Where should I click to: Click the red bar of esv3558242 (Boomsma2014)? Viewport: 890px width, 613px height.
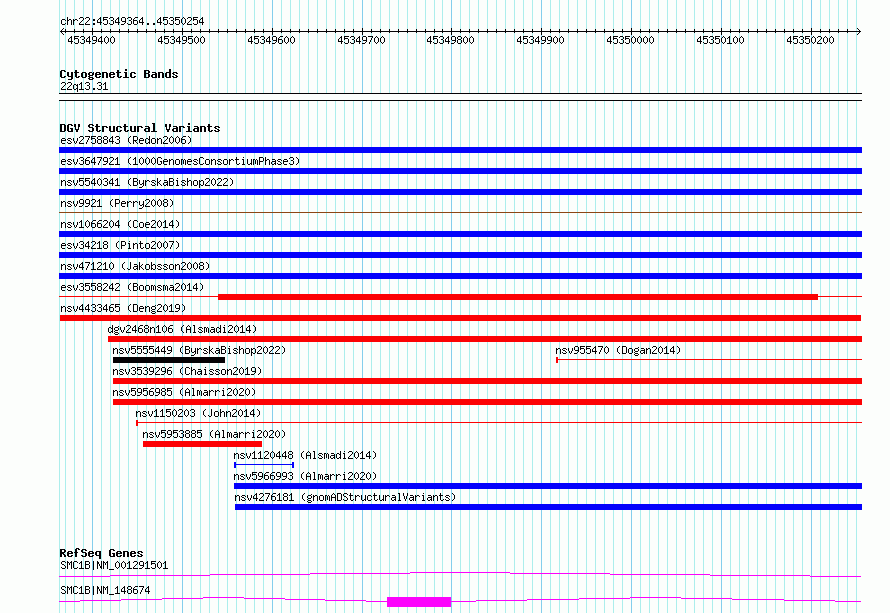(518, 297)
